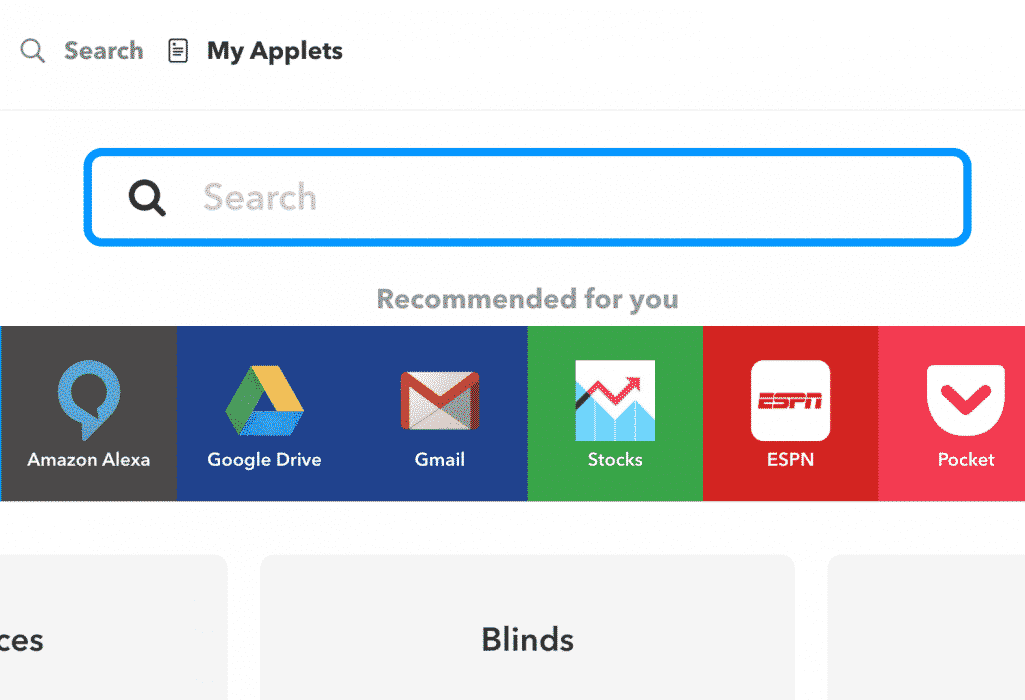Click the Google Drive label text

click(x=264, y=459)
